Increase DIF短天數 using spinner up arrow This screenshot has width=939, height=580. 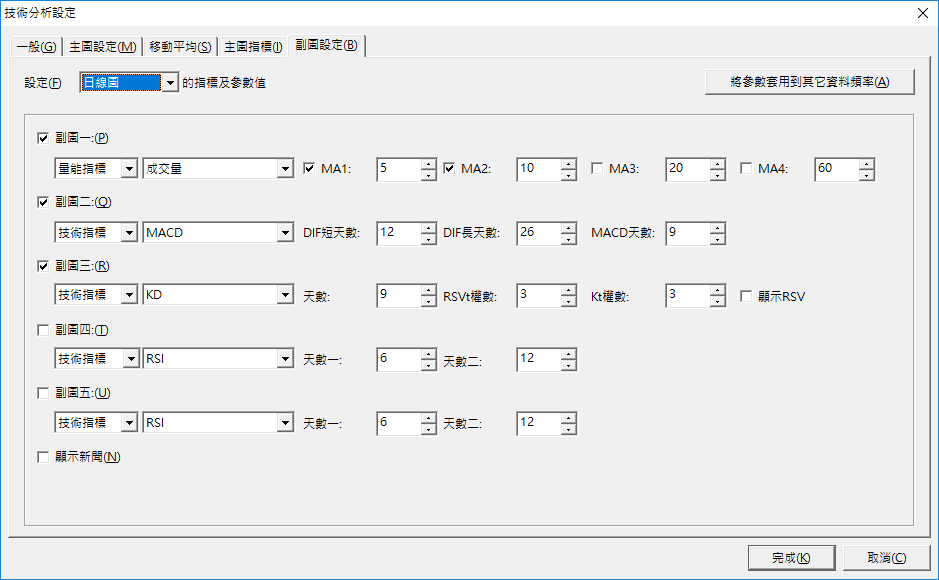pyautogui.click(x=429, y=228)
